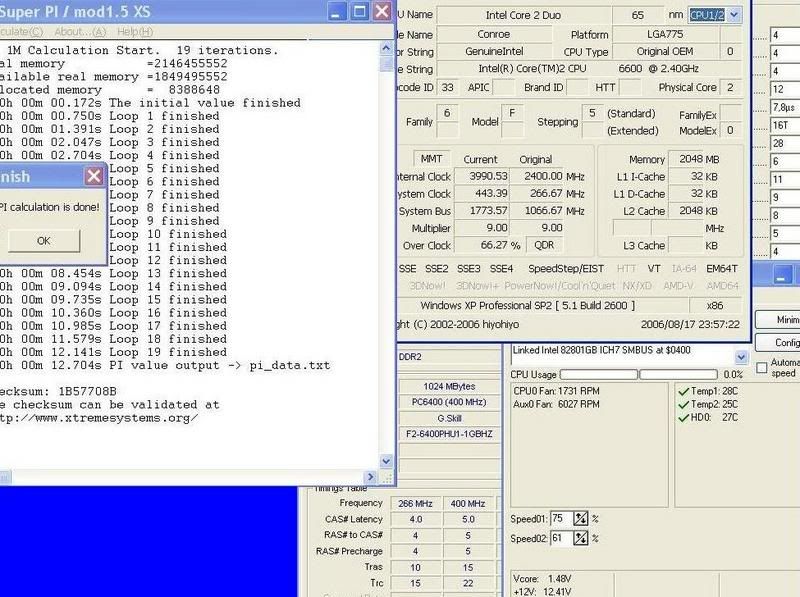Open the timing dropdown showing 12
This screenshot has width=800, height=597.
coord(785,89)
